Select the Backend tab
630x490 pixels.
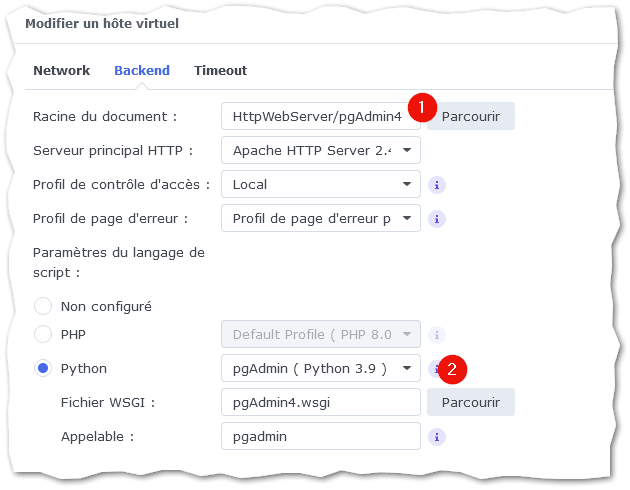[142, 71]
